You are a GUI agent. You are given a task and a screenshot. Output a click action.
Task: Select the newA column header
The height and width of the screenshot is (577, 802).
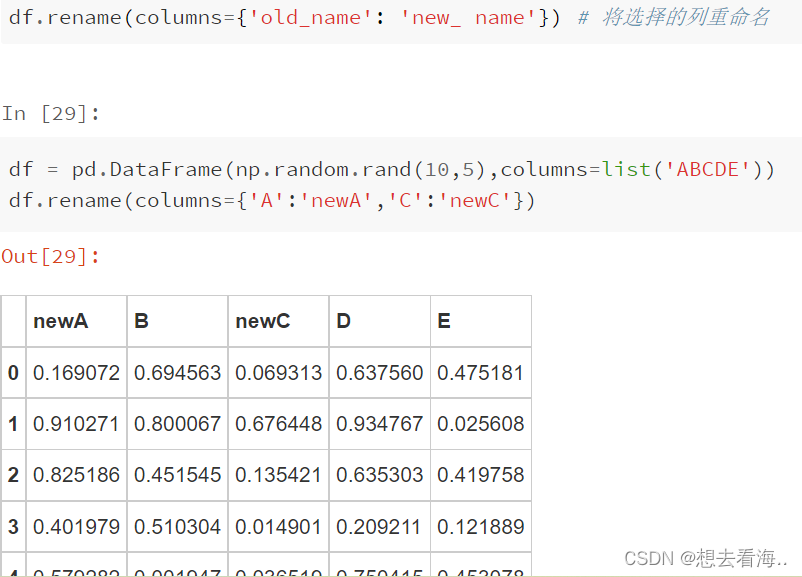(x=60, y=321)
